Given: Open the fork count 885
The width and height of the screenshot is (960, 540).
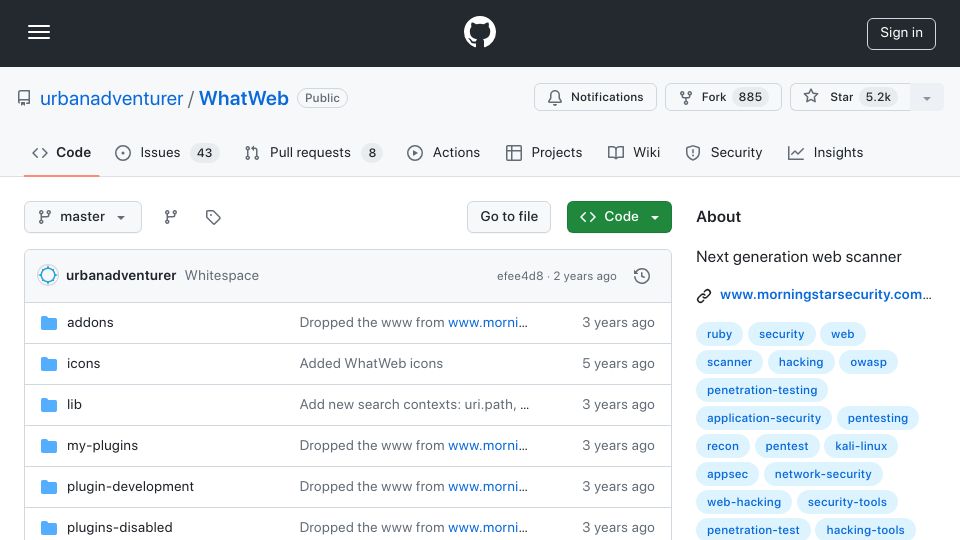Looking at the screenshot, I should click(750, 97).
